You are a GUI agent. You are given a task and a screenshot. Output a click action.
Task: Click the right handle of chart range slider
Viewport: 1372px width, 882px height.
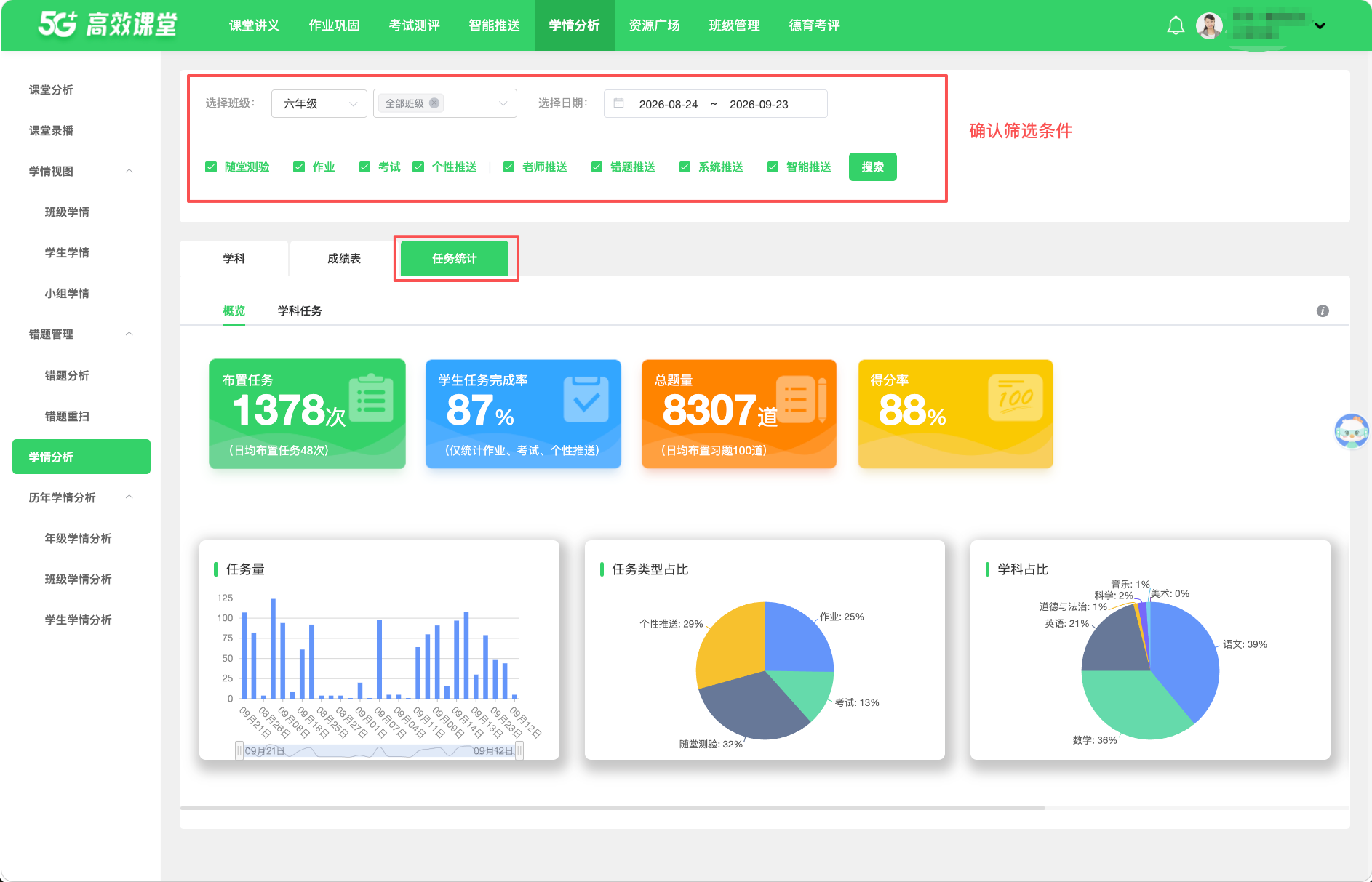519,750
